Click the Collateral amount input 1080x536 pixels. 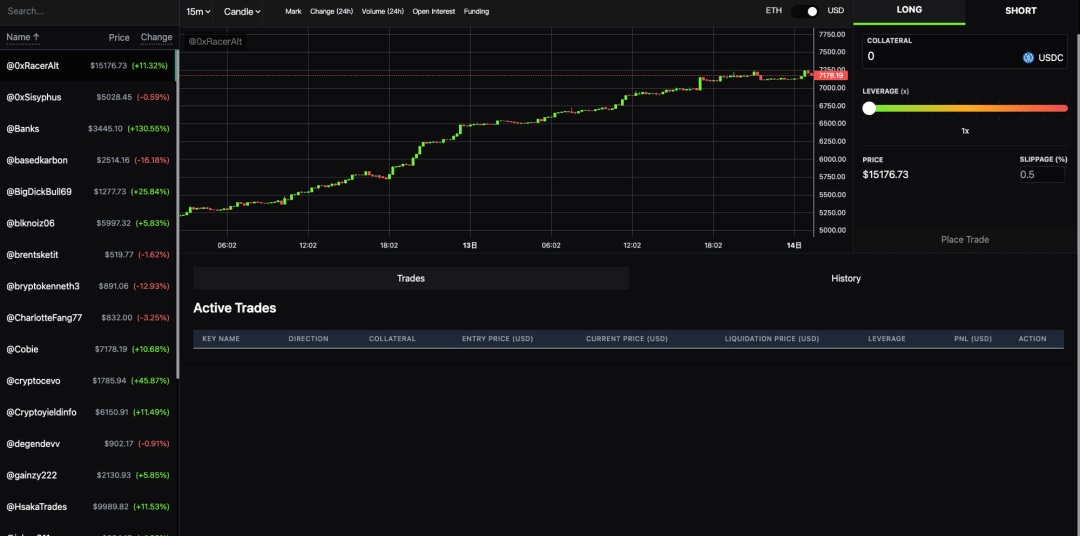tap(940, 57)
